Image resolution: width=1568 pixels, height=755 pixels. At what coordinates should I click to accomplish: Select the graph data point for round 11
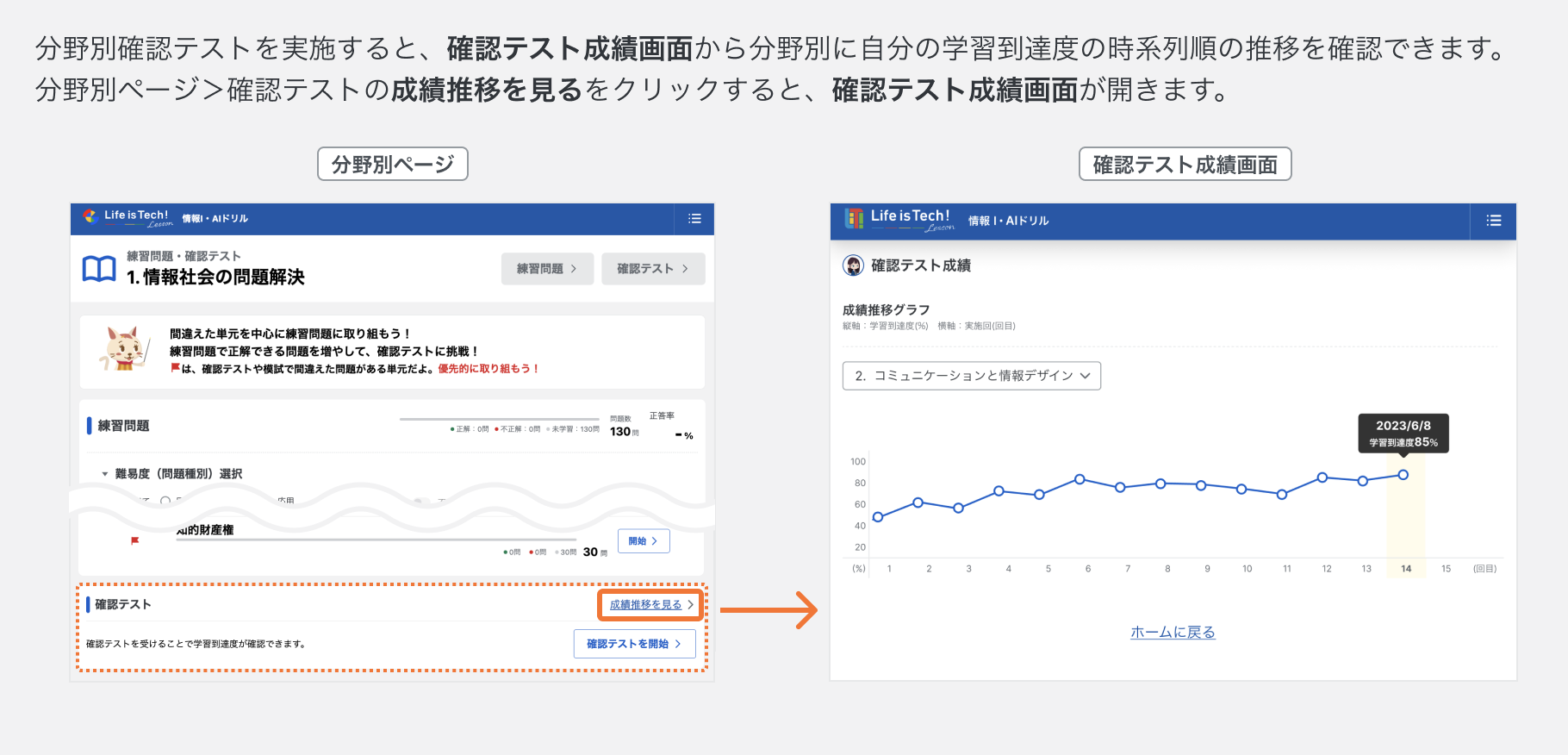[1282, 495]
